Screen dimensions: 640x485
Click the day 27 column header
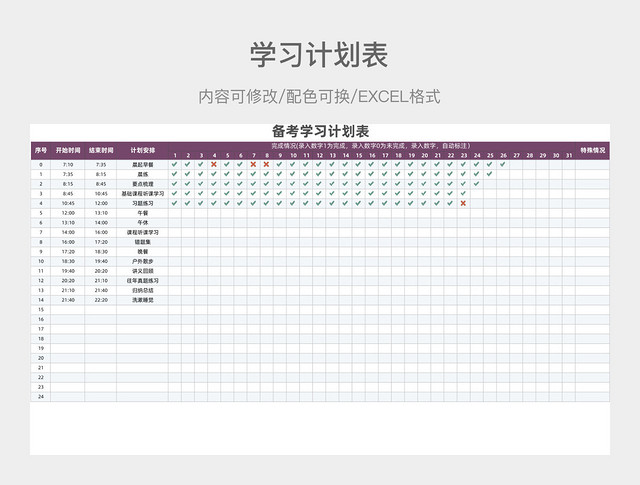coord(516,155)
